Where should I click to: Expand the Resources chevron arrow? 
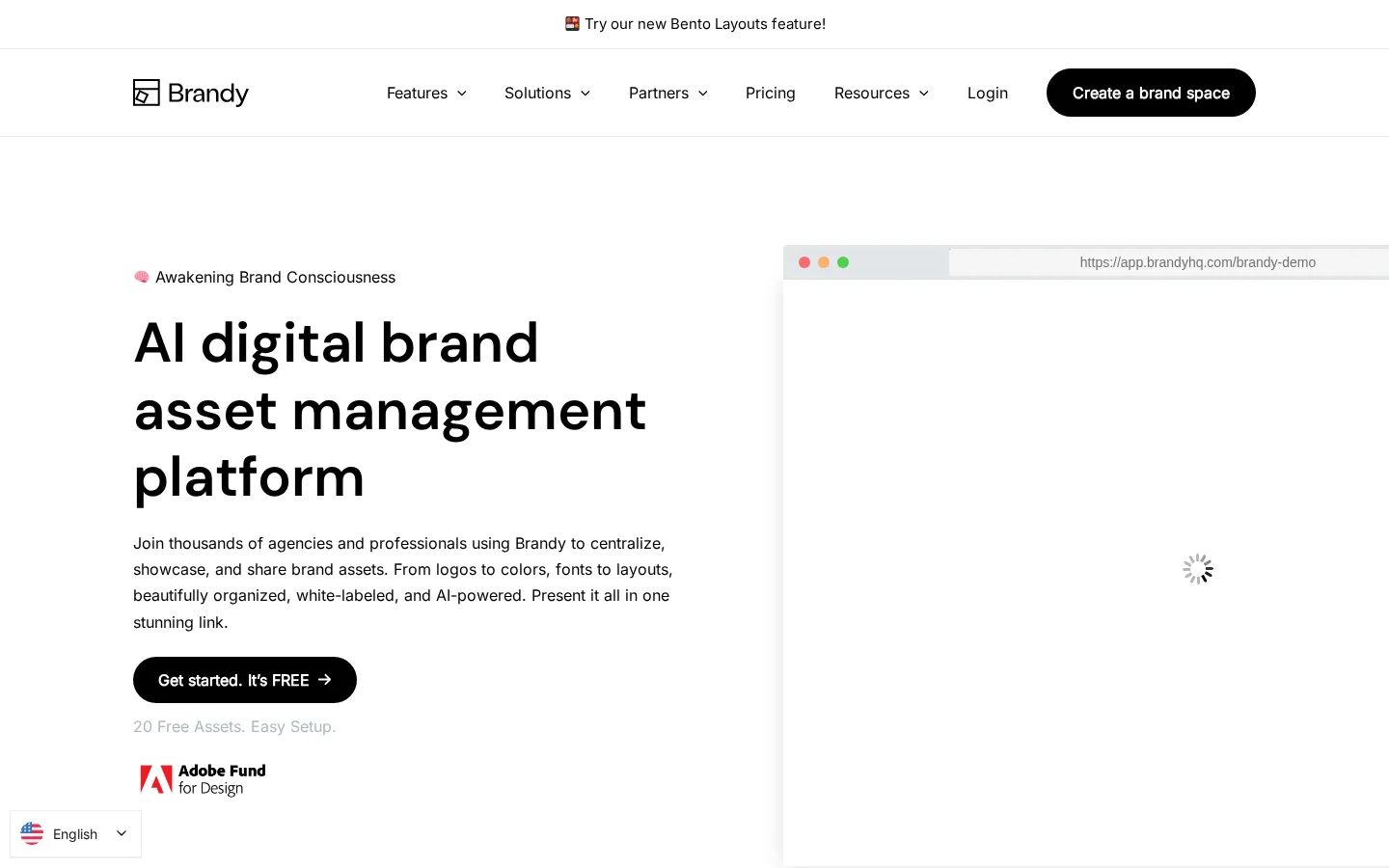tap(924, 94)
